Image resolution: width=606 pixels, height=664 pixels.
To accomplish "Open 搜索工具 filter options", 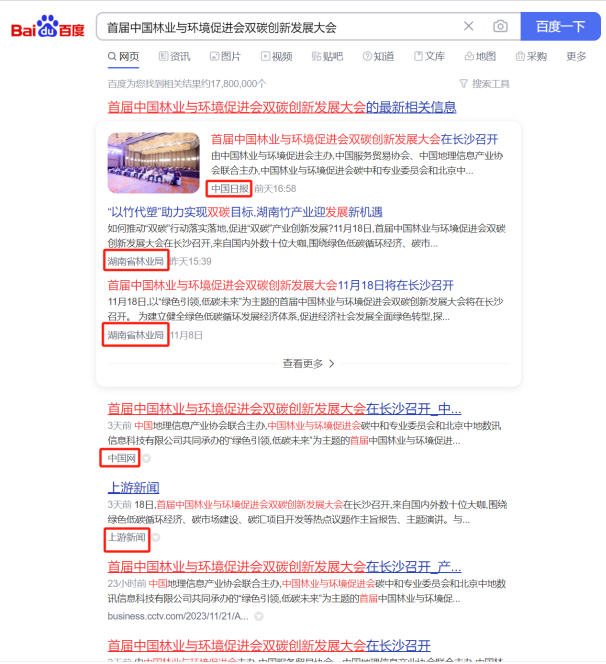I will 484,84.
